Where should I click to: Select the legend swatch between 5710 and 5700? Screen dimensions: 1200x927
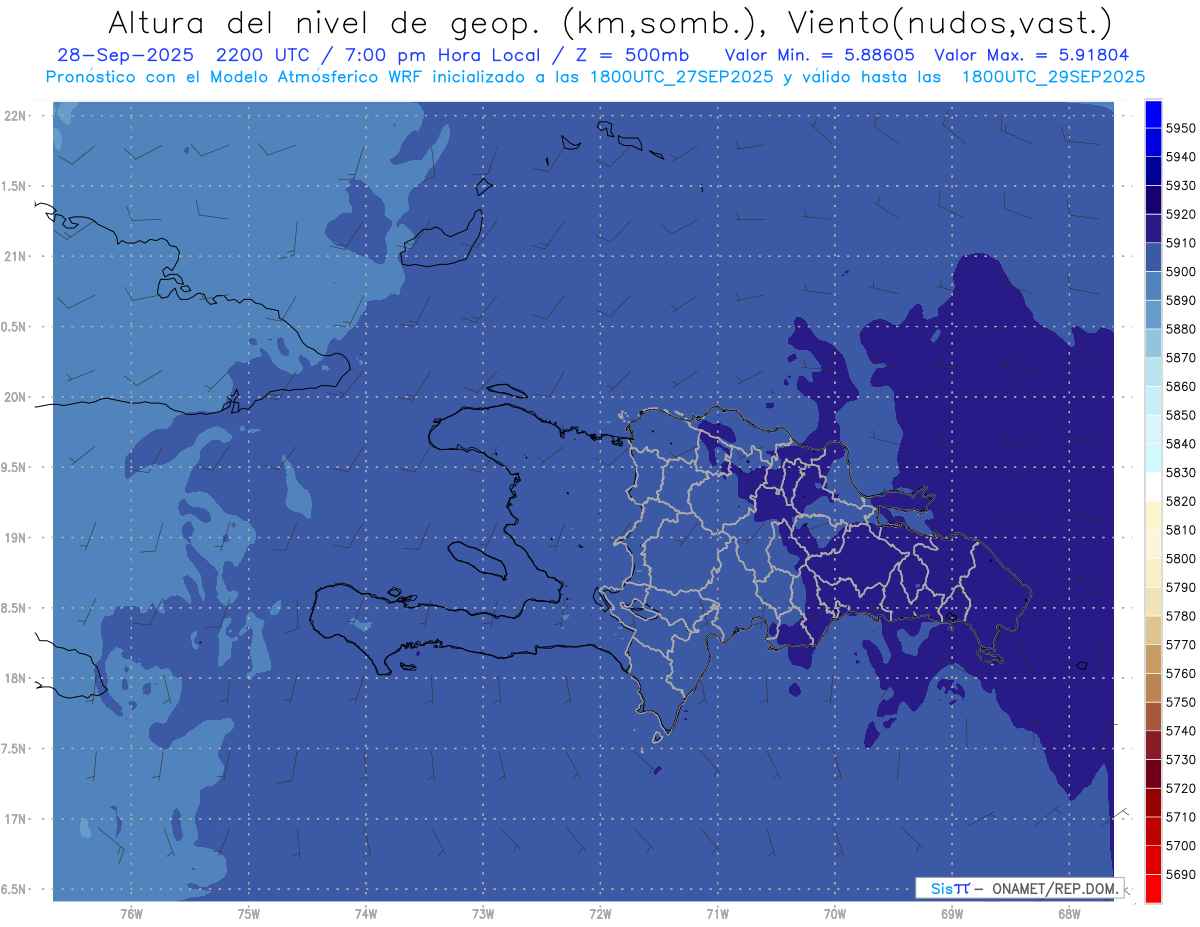coord(1153,831)
